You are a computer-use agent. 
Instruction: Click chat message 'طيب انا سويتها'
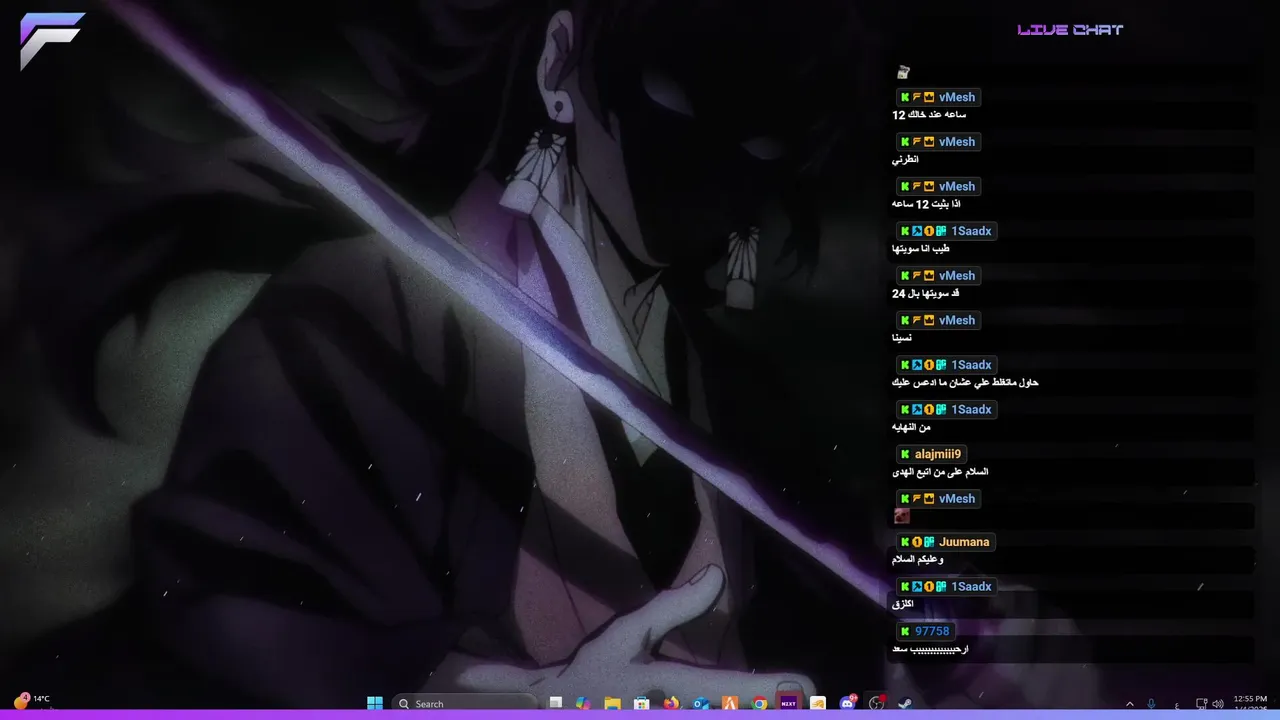[x=921, y=249]
